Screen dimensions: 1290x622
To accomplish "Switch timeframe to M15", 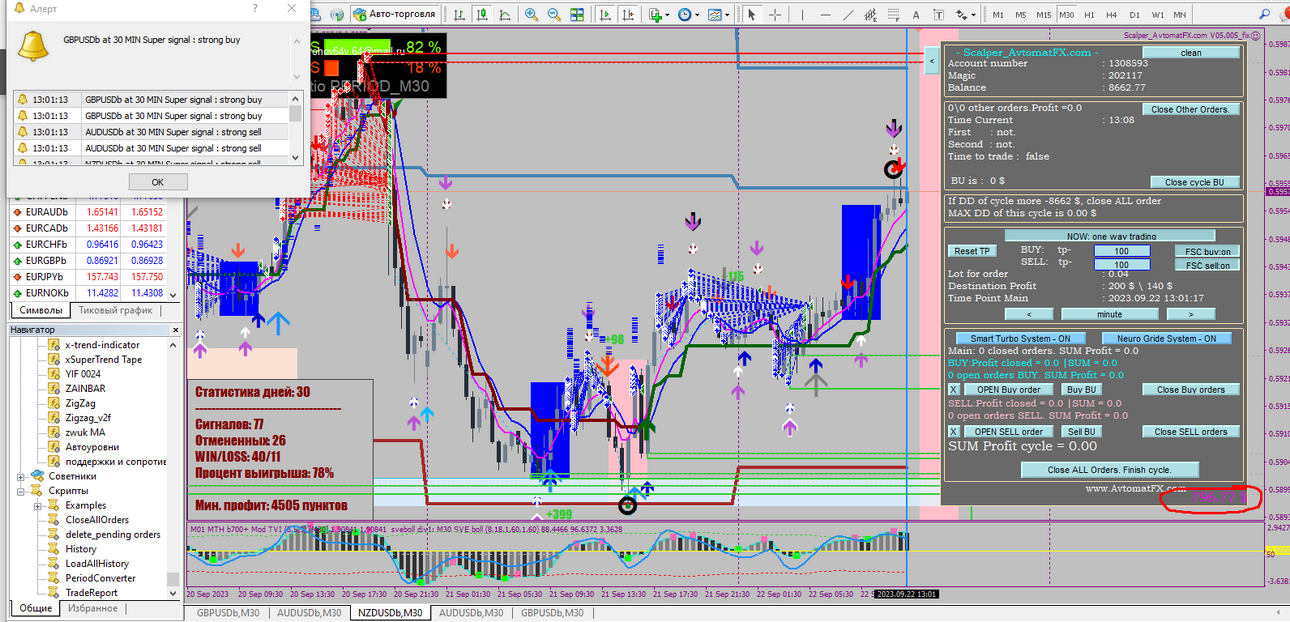I will coord(1043,15).
